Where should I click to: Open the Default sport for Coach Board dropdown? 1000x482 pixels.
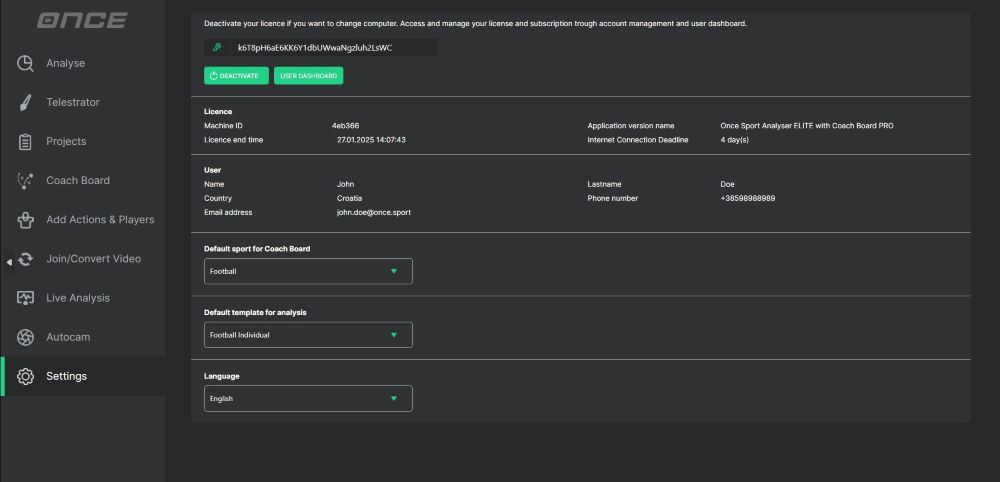(x=308, y=271)
